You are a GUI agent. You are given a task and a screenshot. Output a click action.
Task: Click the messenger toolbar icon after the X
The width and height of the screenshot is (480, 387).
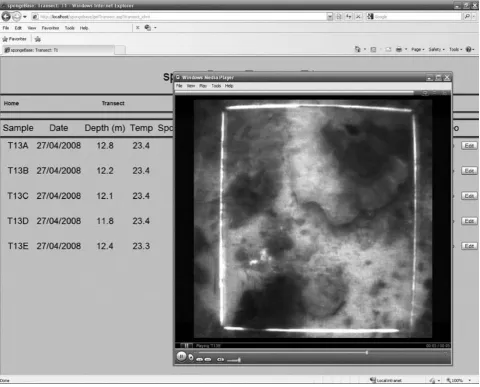pos(148,28)
